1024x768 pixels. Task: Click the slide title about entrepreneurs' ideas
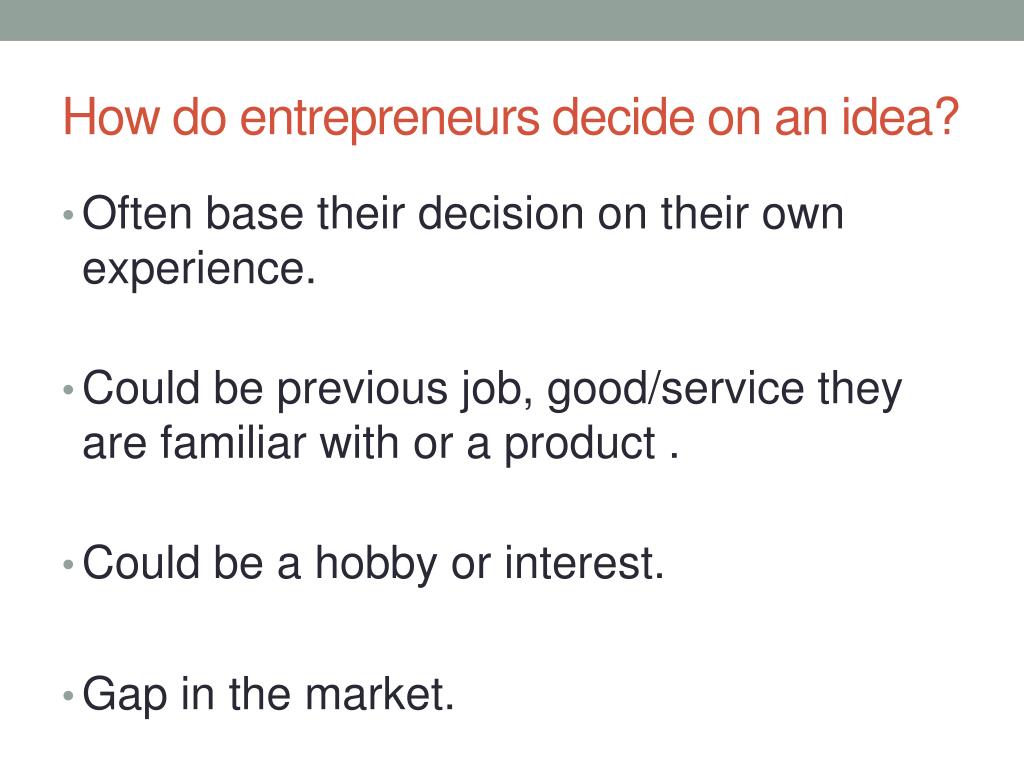[x=511, y=118]
